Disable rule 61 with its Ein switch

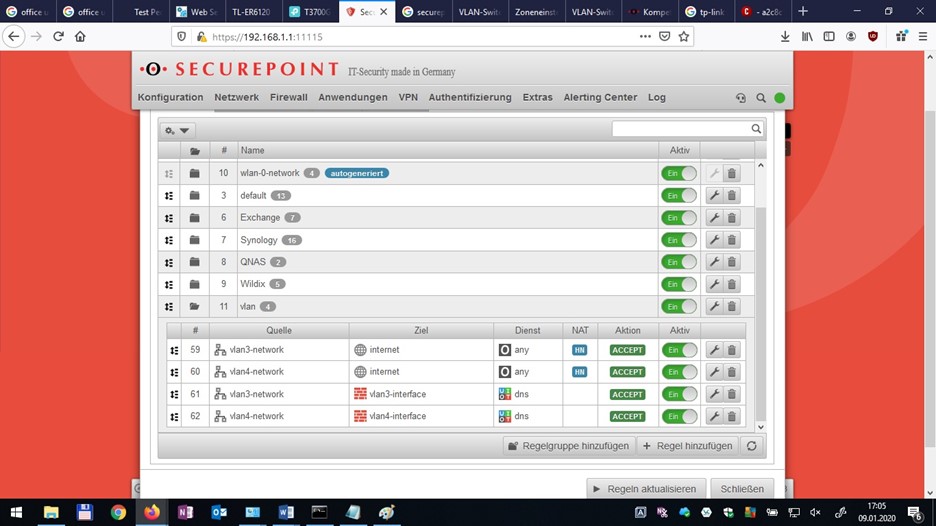pos(679,394)
